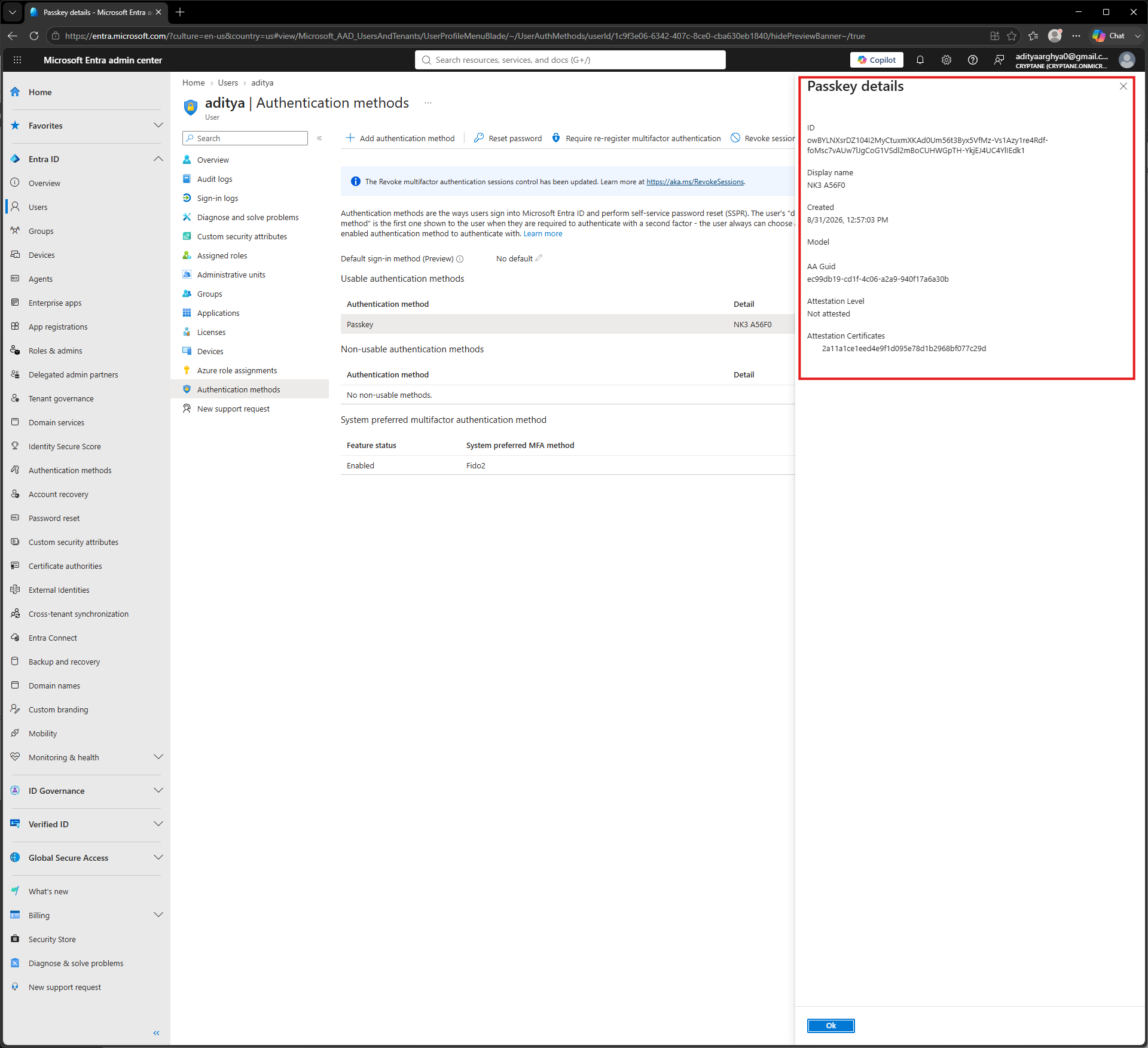1148x1048 pixels.
Task: Click the Users breadcrumb link
Action: click(228, 83)
